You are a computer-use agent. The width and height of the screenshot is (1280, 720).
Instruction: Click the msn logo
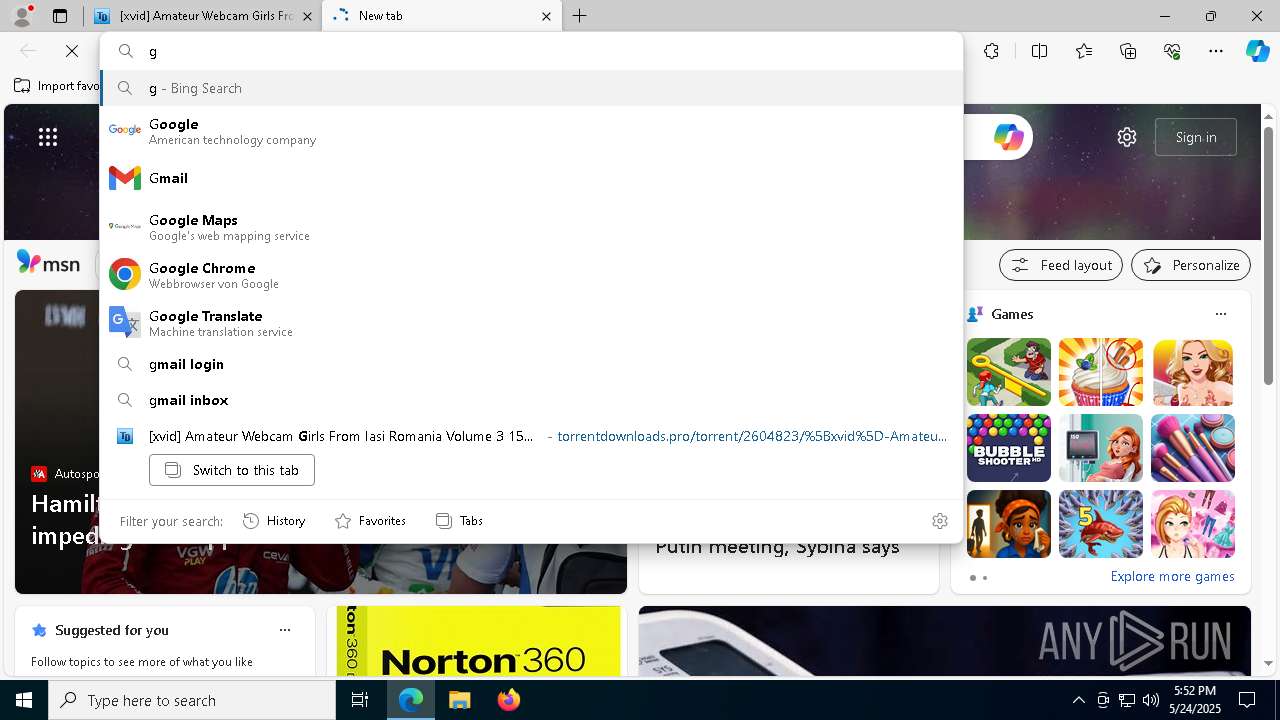pos(48,263)
